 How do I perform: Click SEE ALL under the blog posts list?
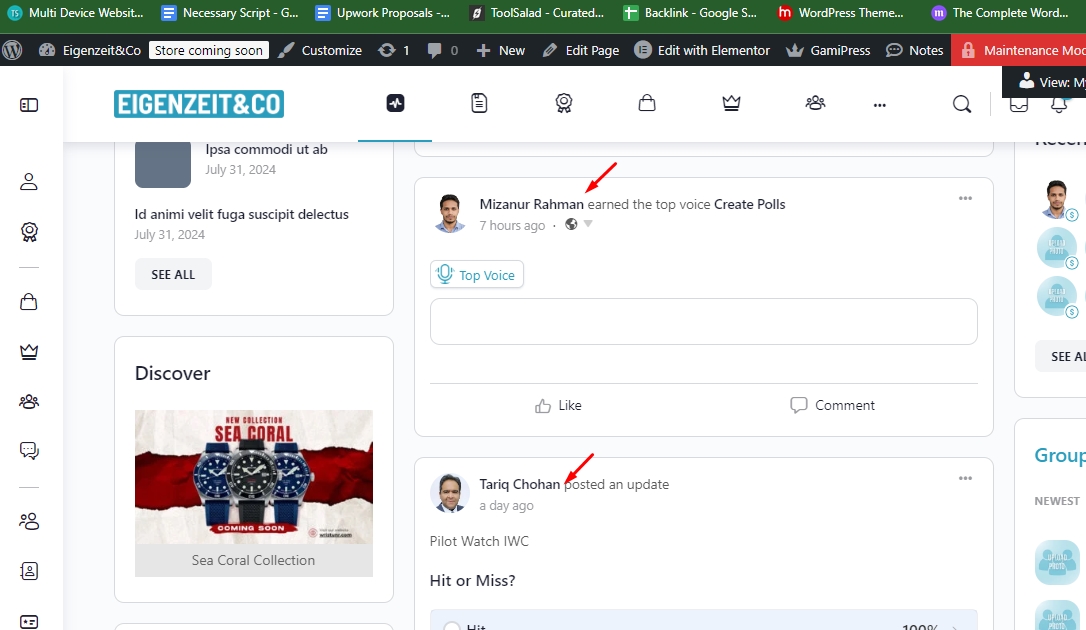tap(173, 275)
